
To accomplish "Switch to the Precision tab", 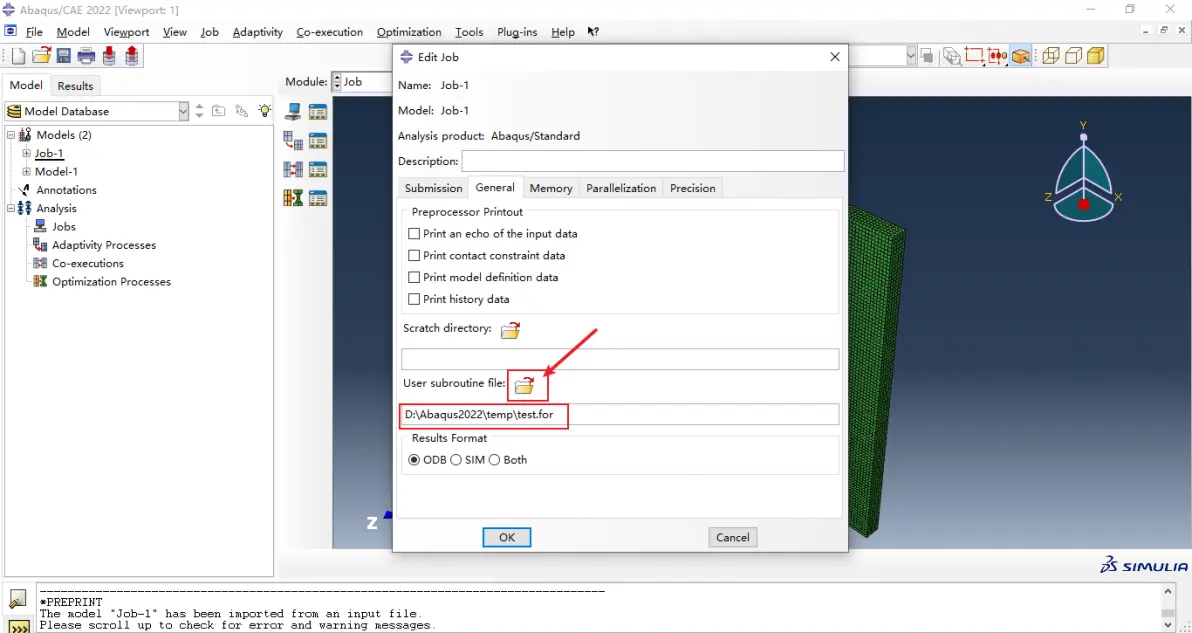I will point(693,188).
